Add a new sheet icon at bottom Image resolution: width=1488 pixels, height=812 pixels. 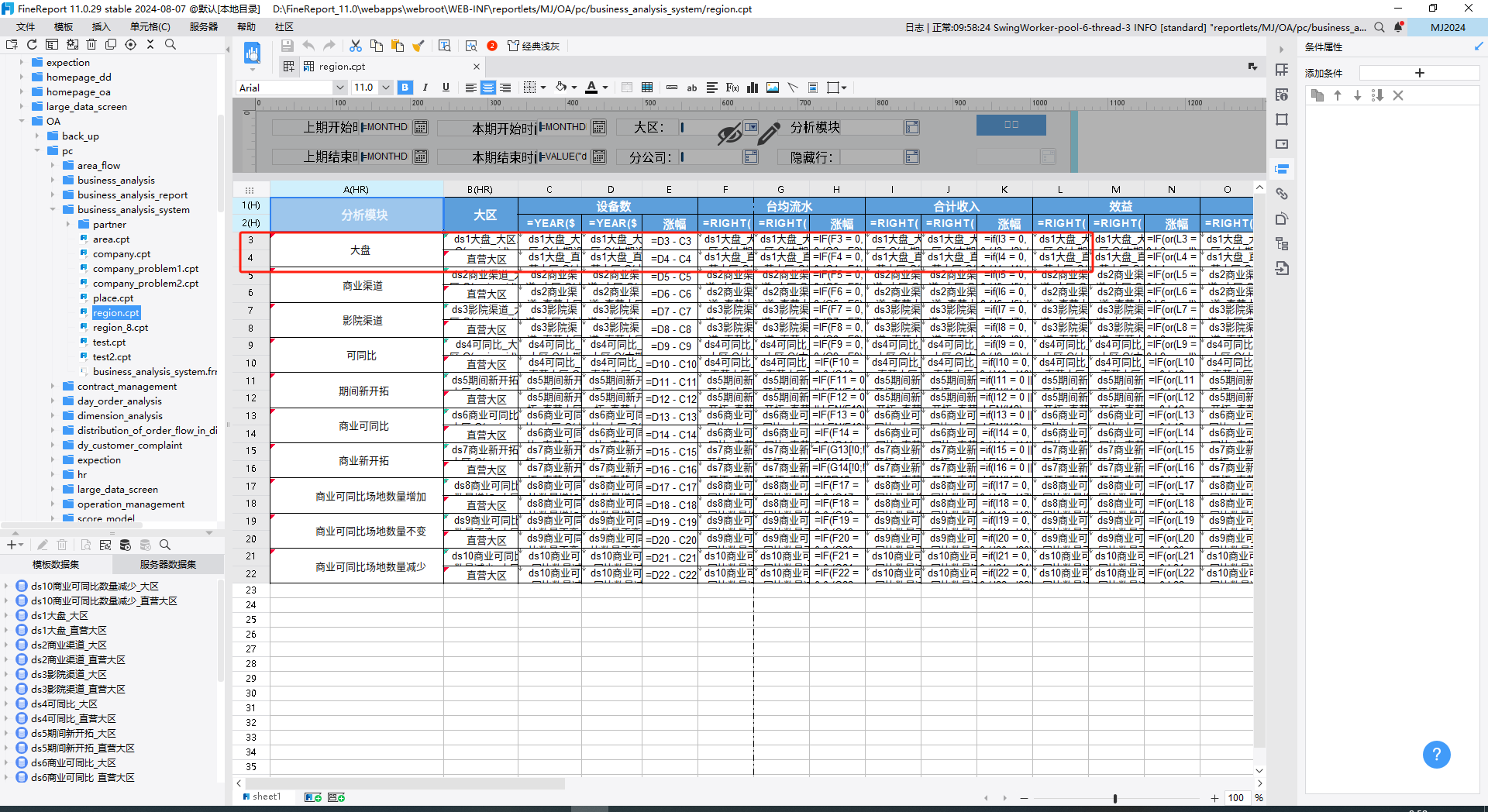pyautogui.click(x=313, y=797)
